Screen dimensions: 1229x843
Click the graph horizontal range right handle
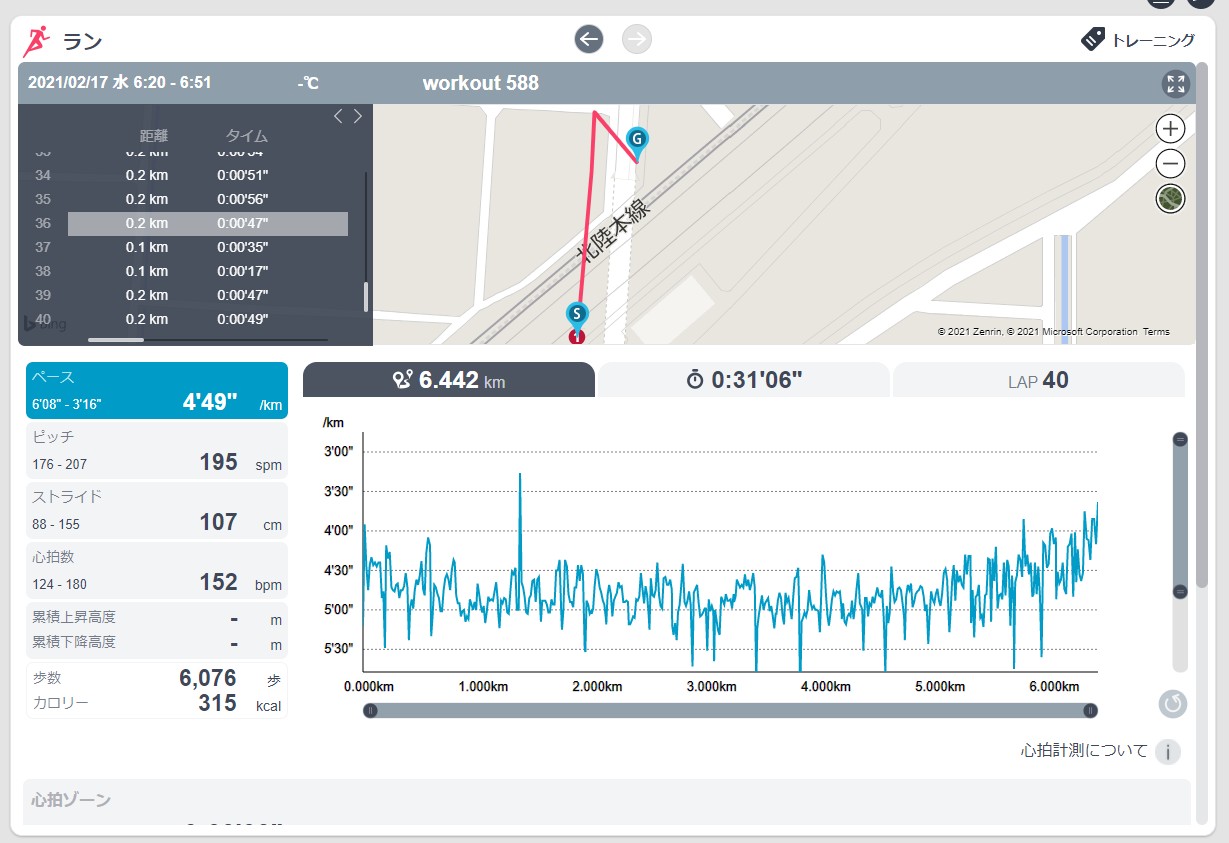(x=1090, y=710)
